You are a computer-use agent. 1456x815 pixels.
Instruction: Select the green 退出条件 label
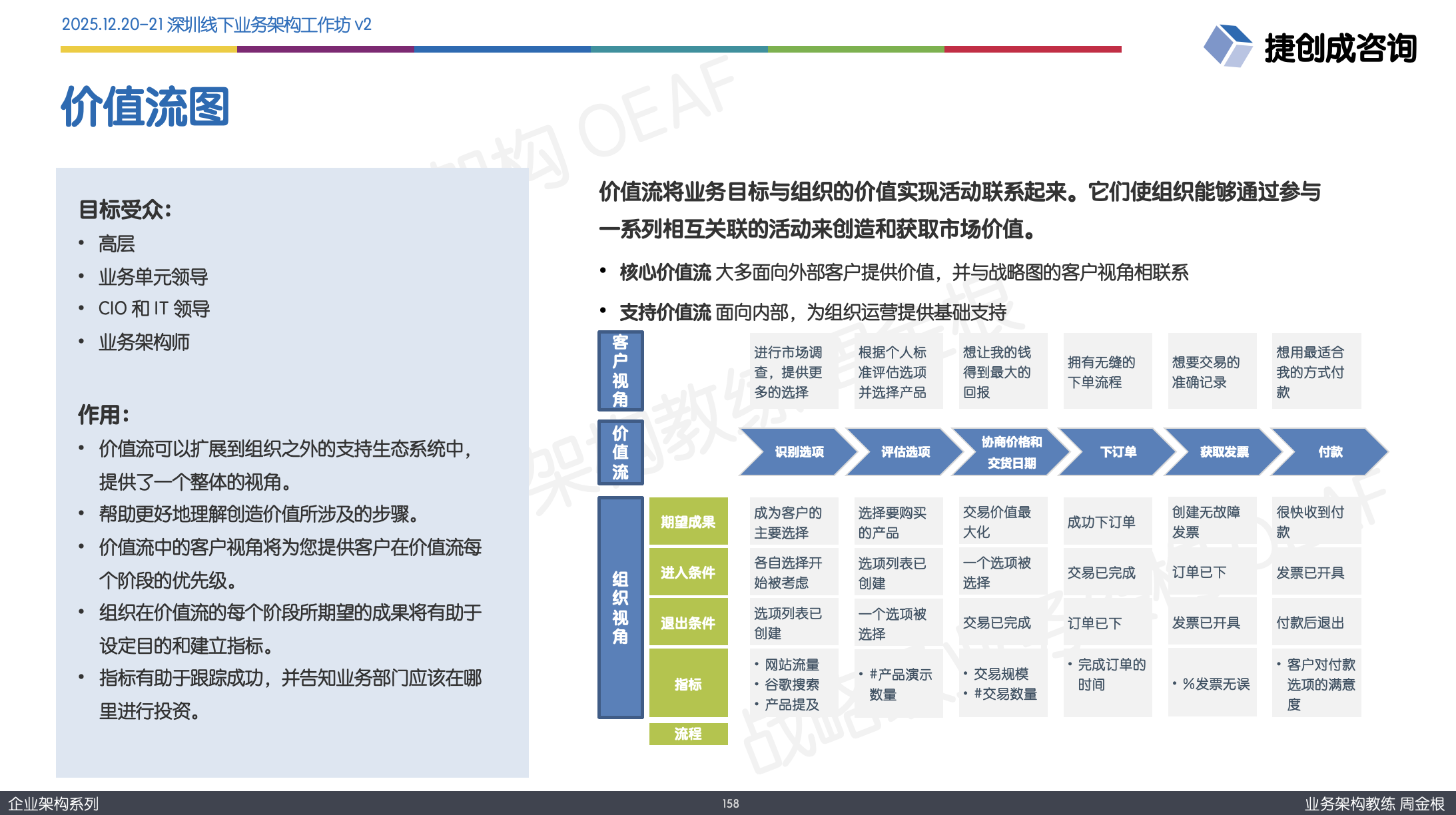point(688,623)
